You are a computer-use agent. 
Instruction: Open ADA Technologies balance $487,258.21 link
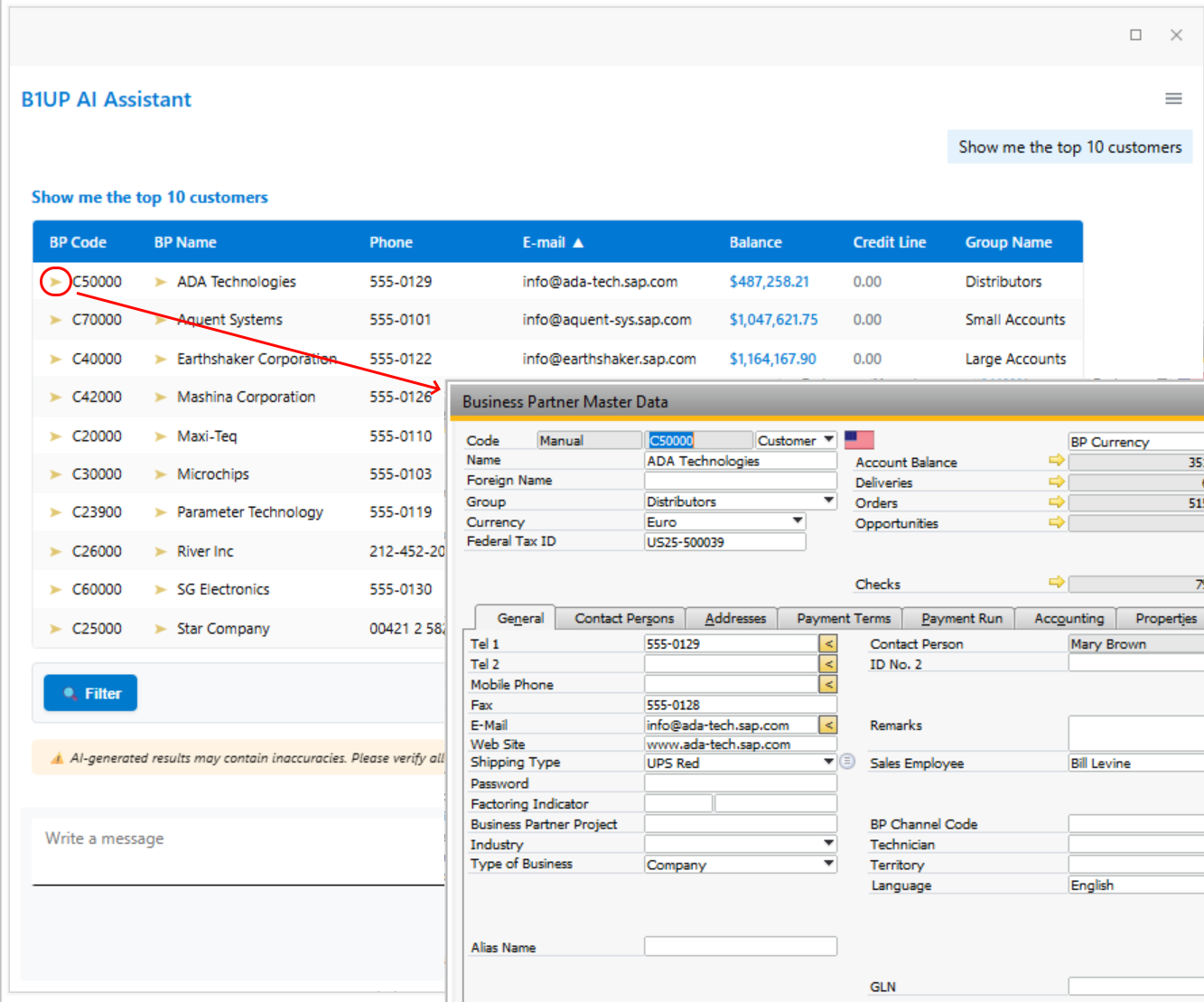(769, 282)
